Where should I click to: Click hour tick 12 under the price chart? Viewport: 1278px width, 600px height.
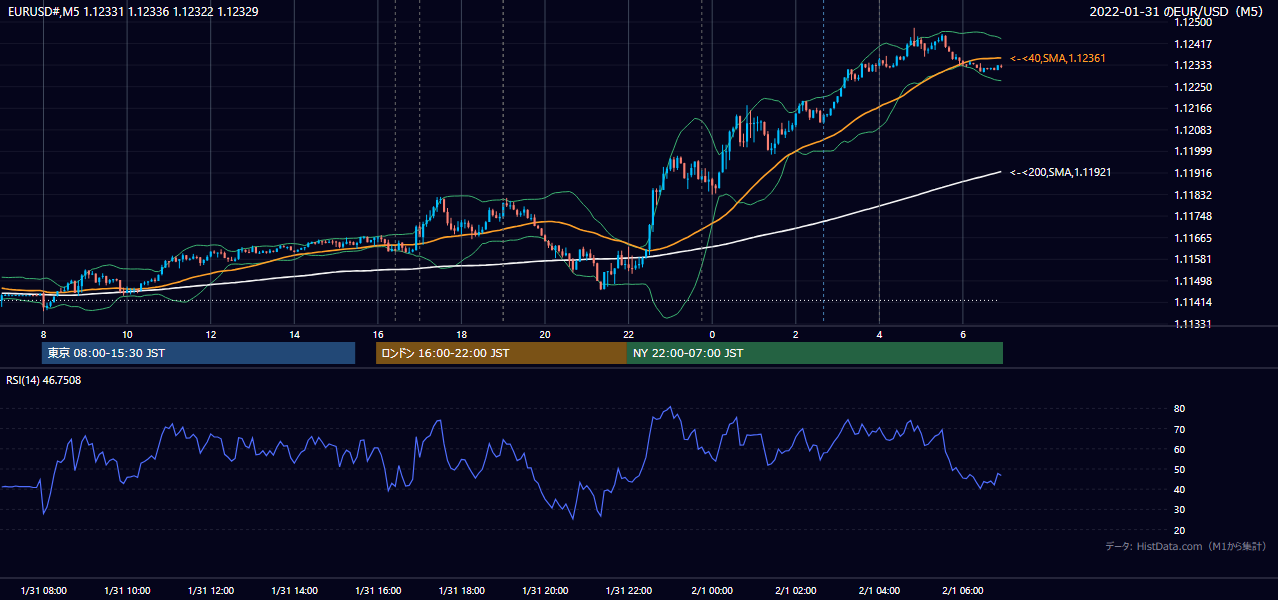[x=210, y=334]
